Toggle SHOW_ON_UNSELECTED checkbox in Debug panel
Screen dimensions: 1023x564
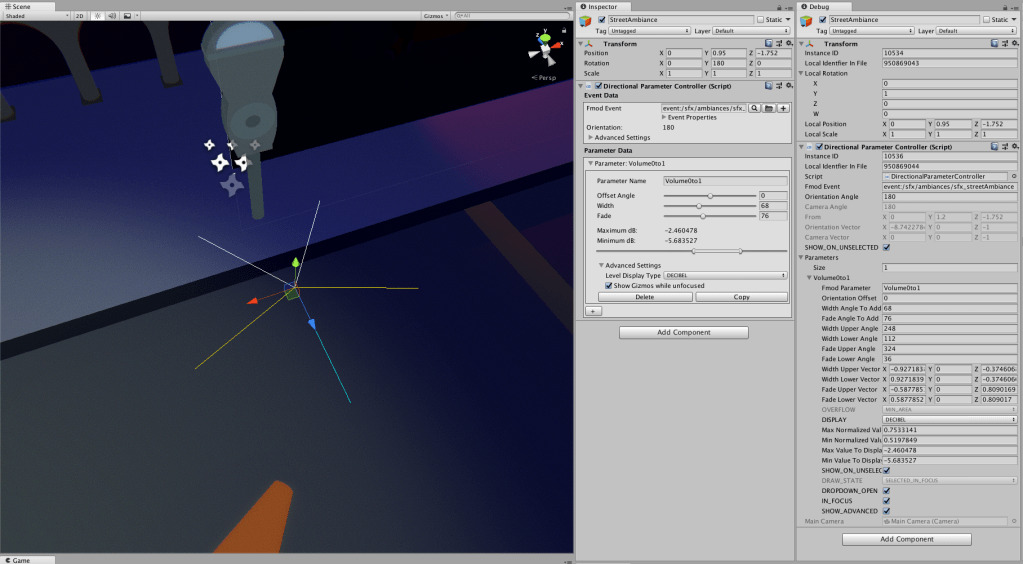(886, 247)
